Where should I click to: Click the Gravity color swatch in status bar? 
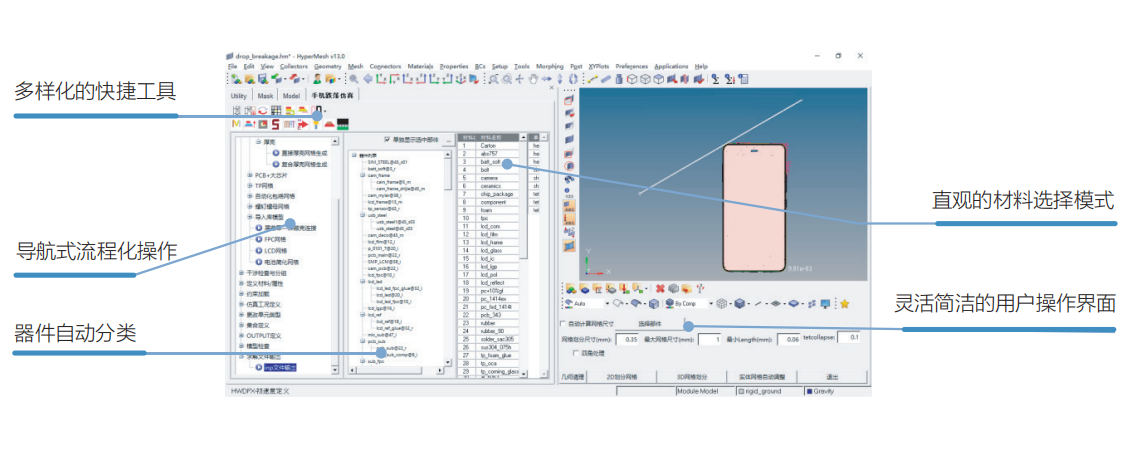[x=810, y=392]
